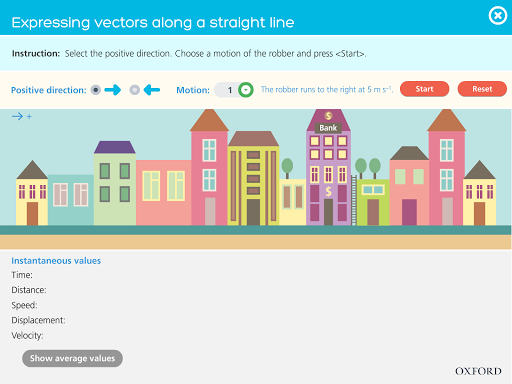This screenshot has width=512, height=384.
Task: Click the Instantaneous values heading
Action: tap(56, 261)
